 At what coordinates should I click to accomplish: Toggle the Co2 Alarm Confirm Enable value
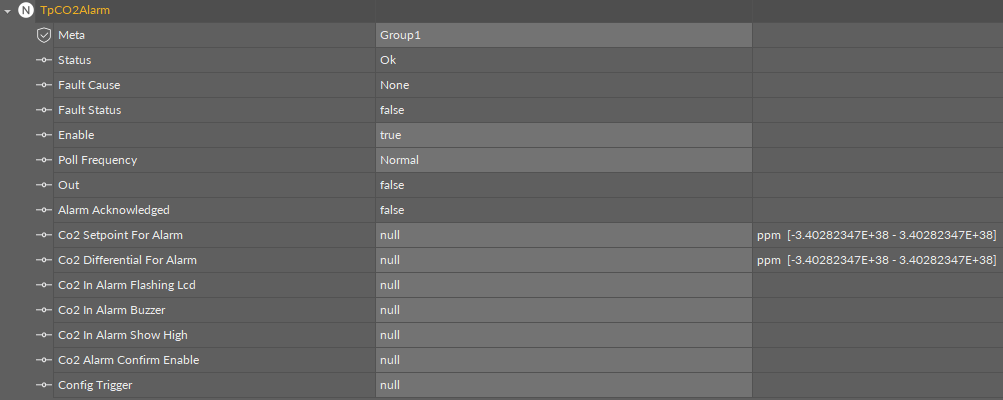pos(563,360)
